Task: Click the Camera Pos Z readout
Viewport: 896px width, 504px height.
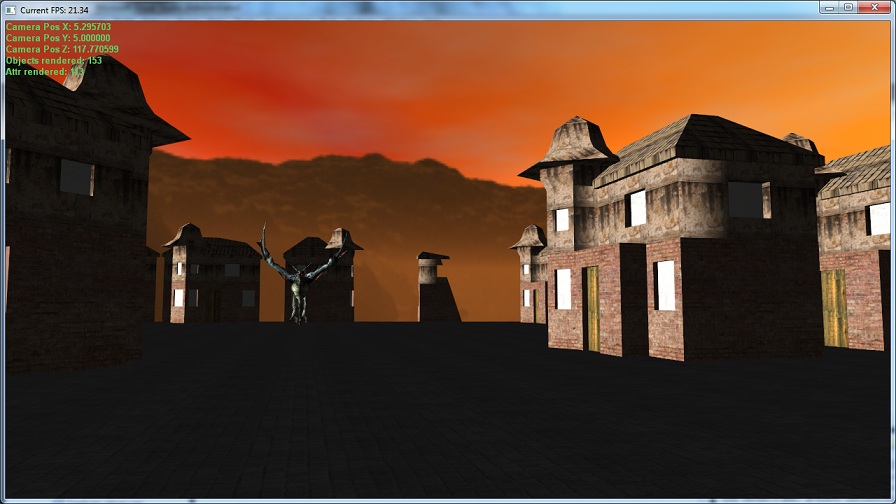Action: click(62, 49)
